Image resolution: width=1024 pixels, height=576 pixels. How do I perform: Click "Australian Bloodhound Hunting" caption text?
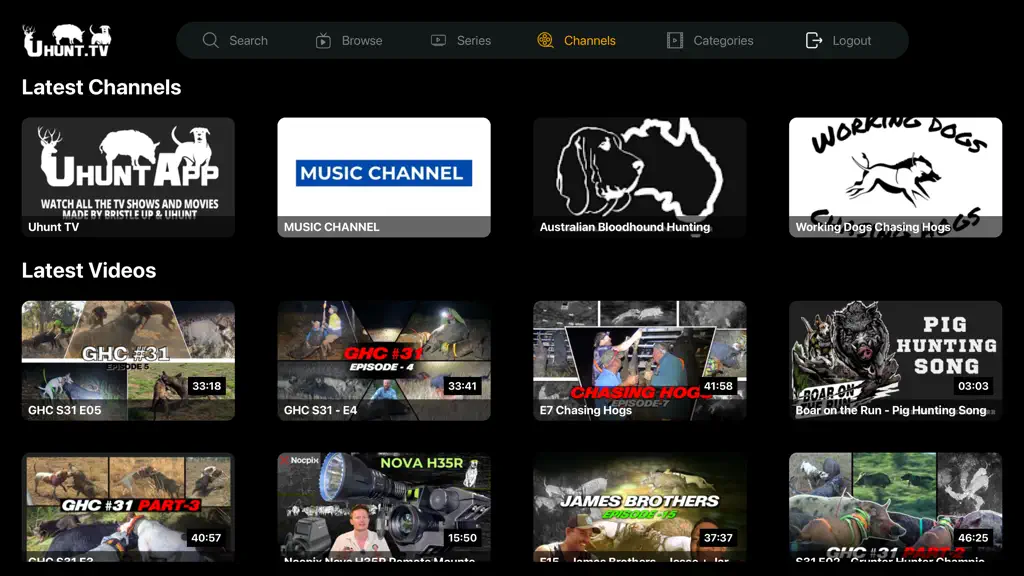[625, 227]
